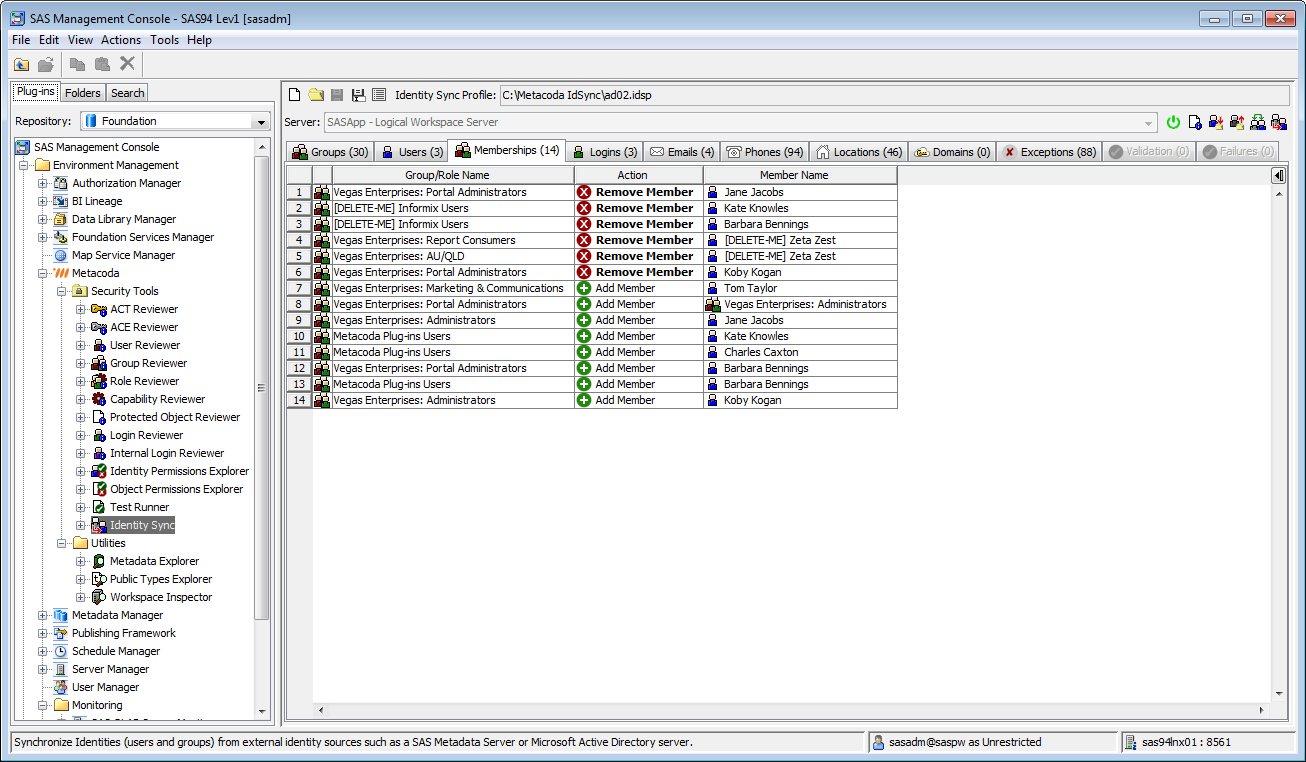Viewport: 1306px width, 762px height.
Task: Click the Delete X toolbar icon
Action: click(x=127, y=64)
